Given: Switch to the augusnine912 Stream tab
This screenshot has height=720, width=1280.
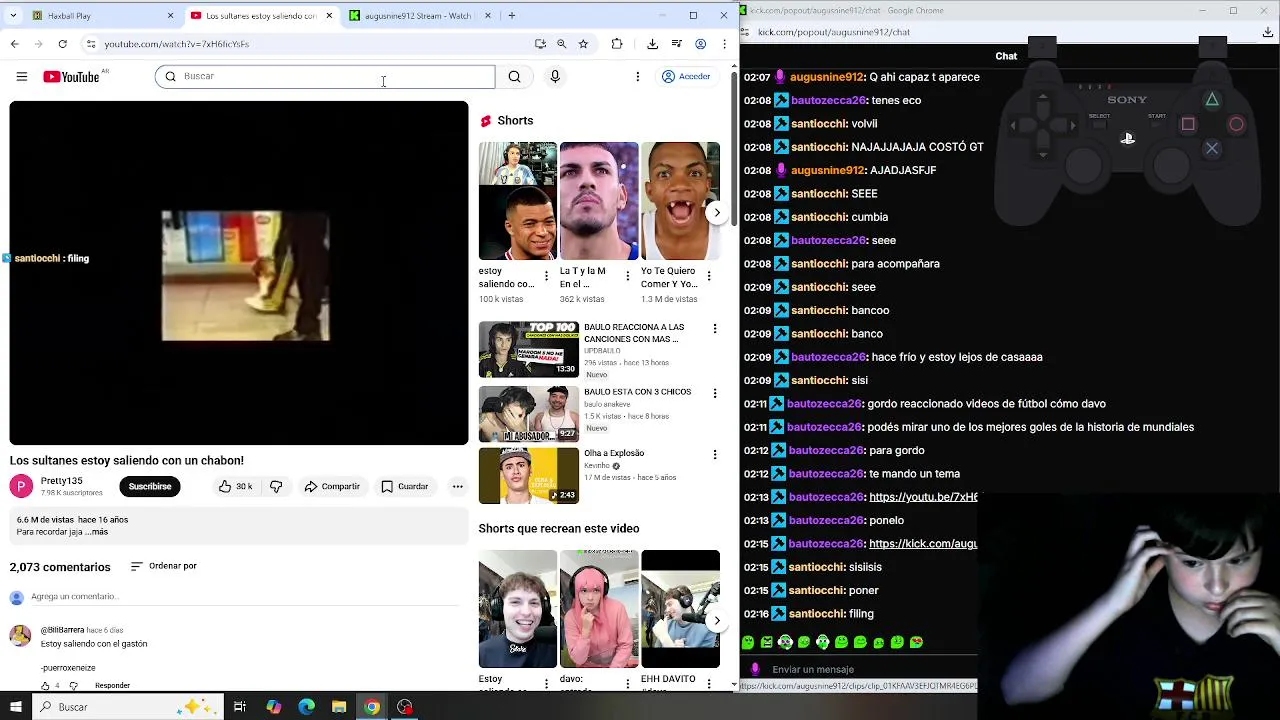Looking at the screenshot, I should (419, 16).
